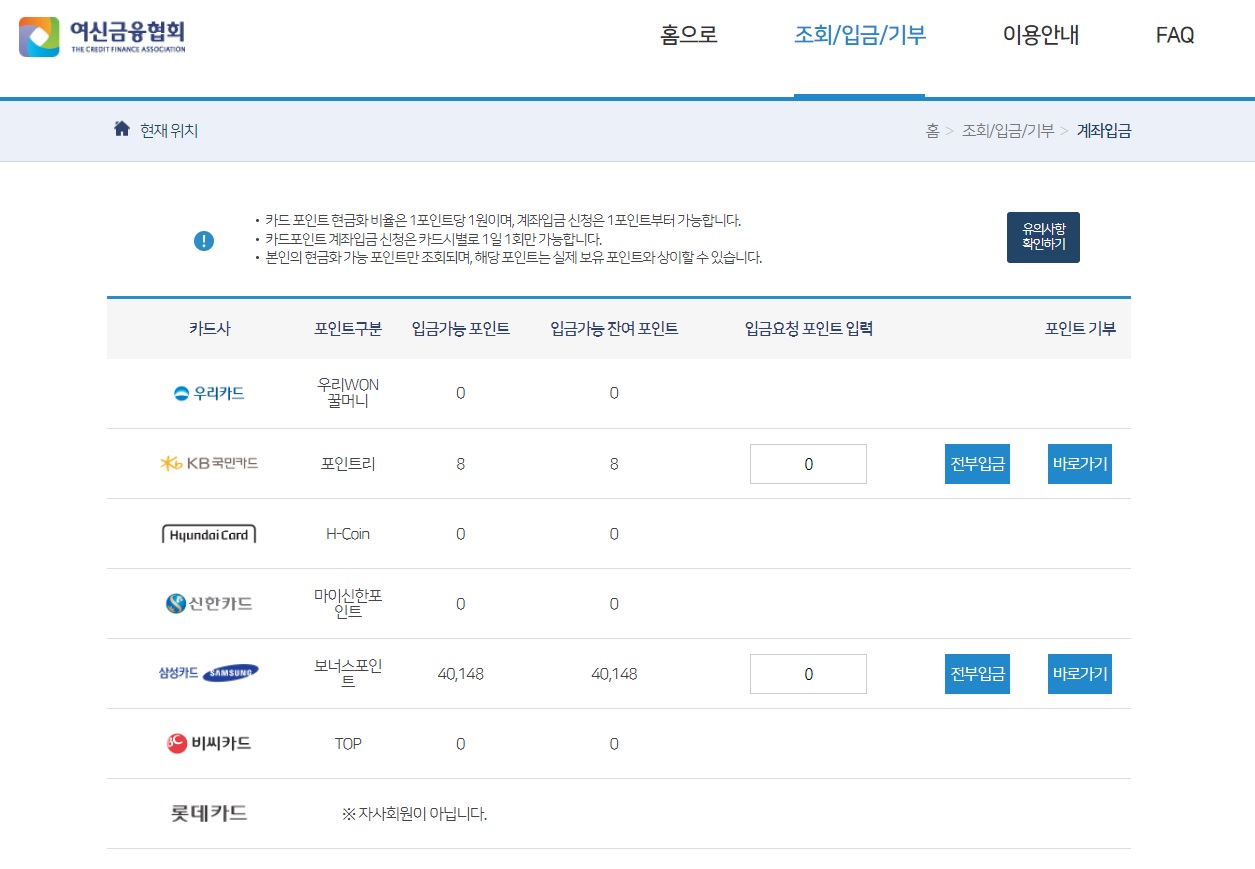Click the Hyundai Card logo

(208, 533)
